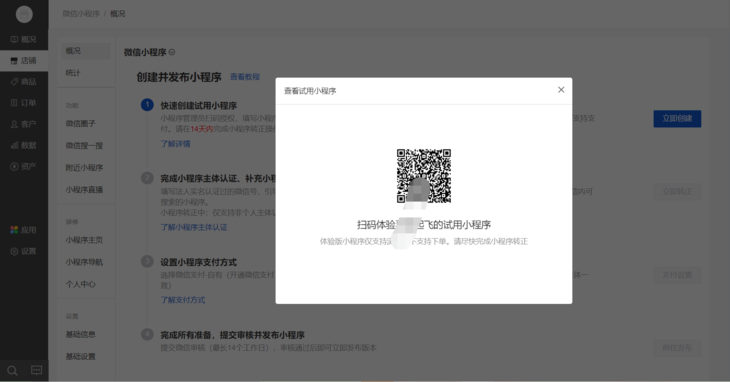The height and width of the screenshot is (382, 730).
Task: Open 微信圈子 menu item
Action: click(81, 123)
